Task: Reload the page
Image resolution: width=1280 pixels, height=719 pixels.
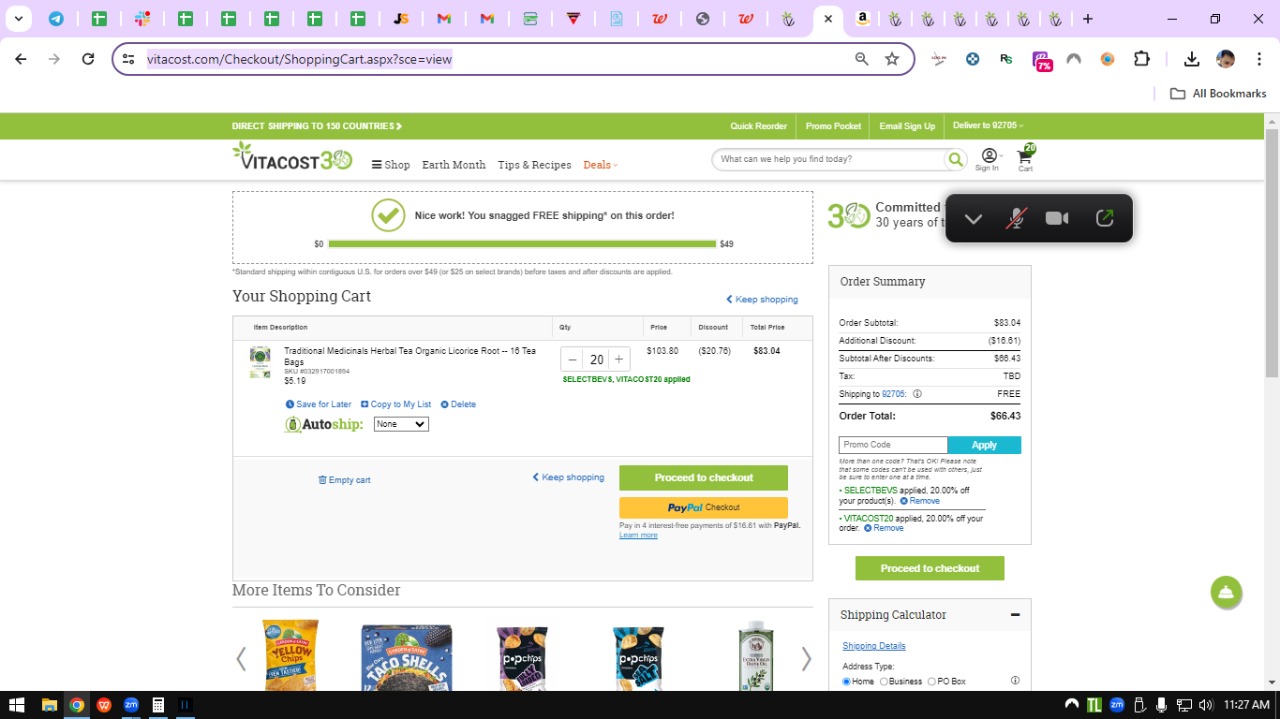Action: click(88, 59)
